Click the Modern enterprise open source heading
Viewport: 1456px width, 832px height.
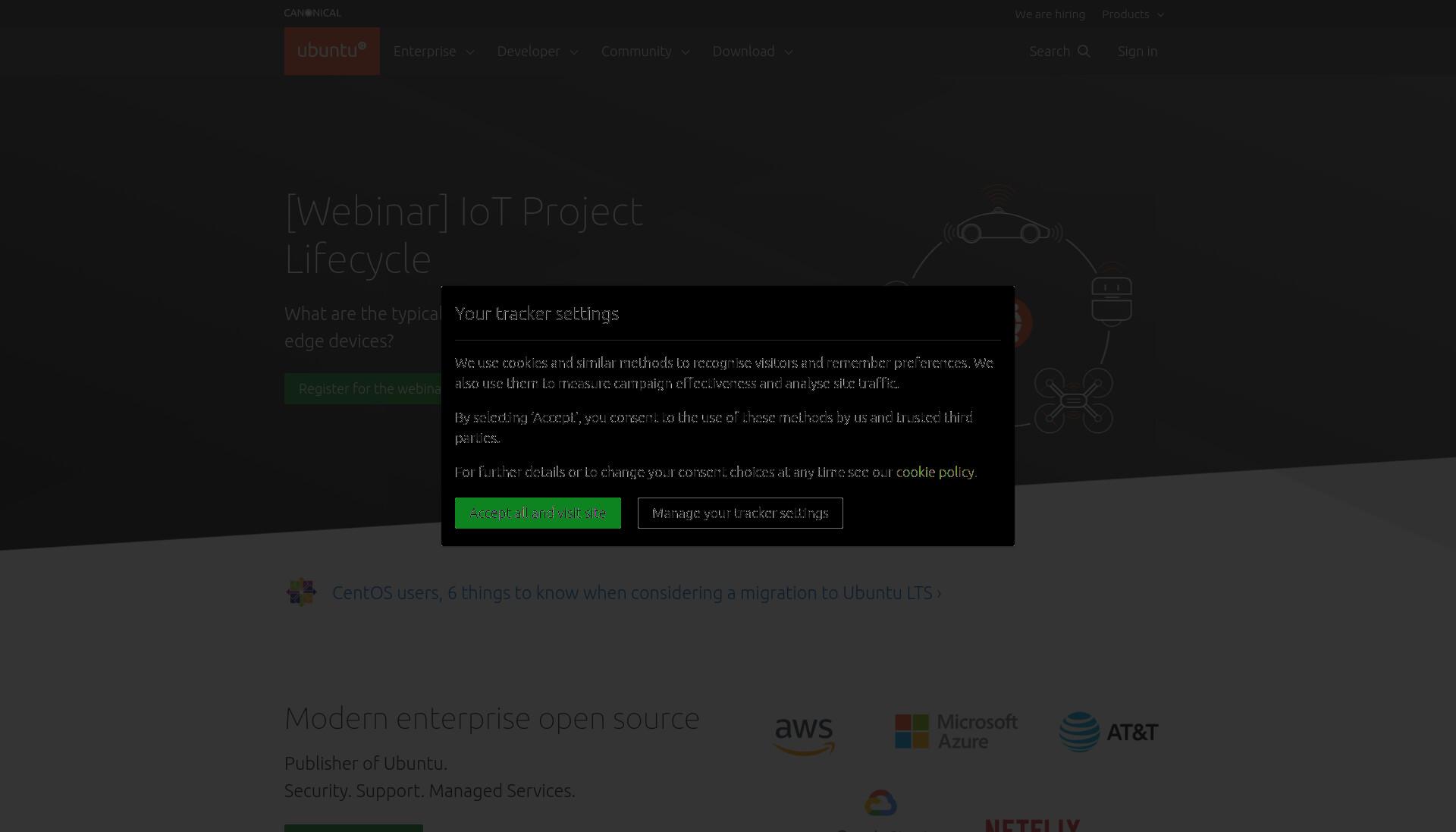point(491,717)
